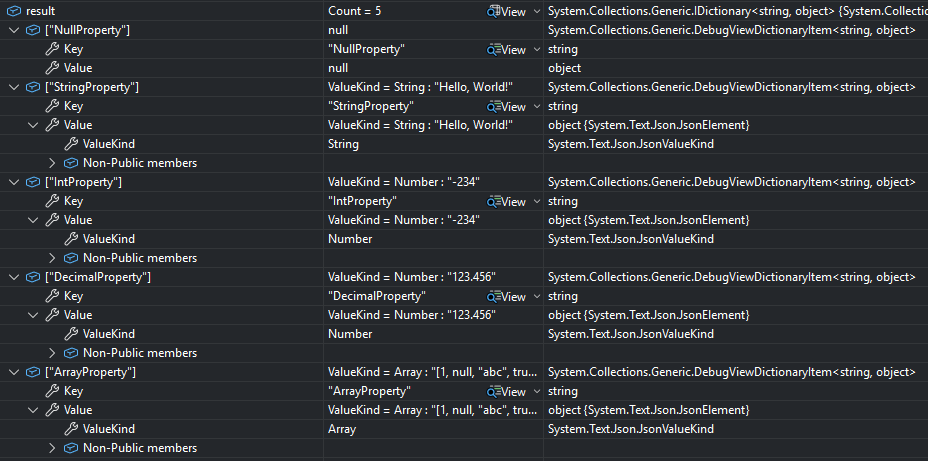Collapse the ["DecimalProperty"] node
This screenshot has height=461, width=928.
click(x=14, y=277)
